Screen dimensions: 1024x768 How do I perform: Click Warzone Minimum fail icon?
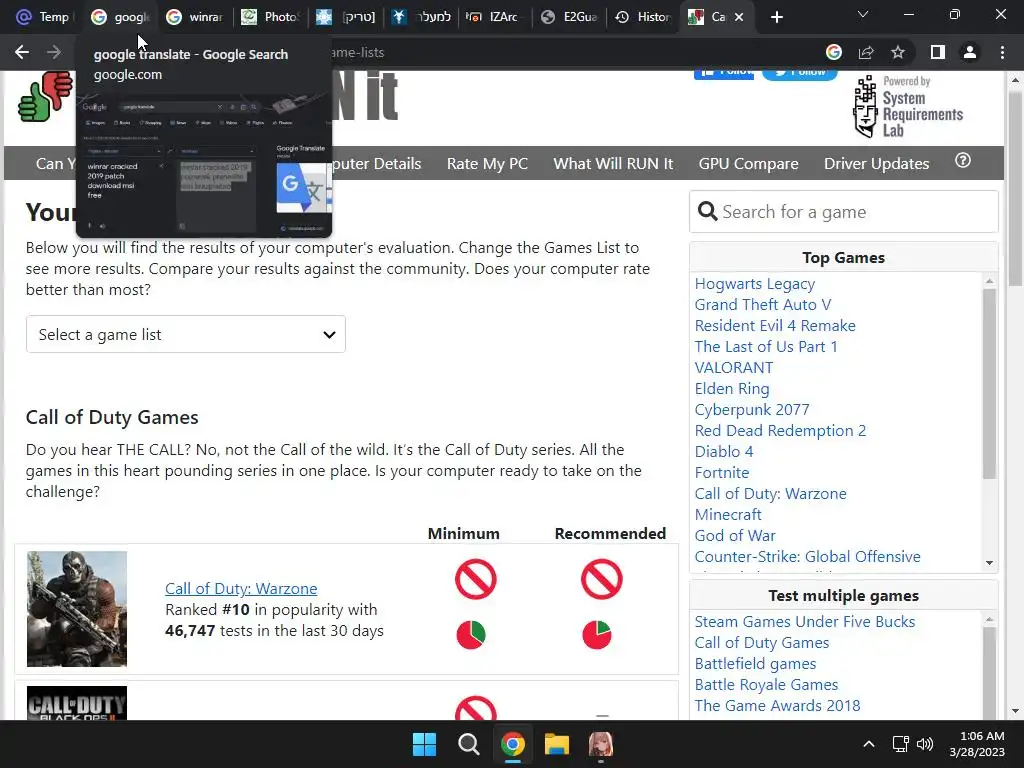[x=475, y=579]
